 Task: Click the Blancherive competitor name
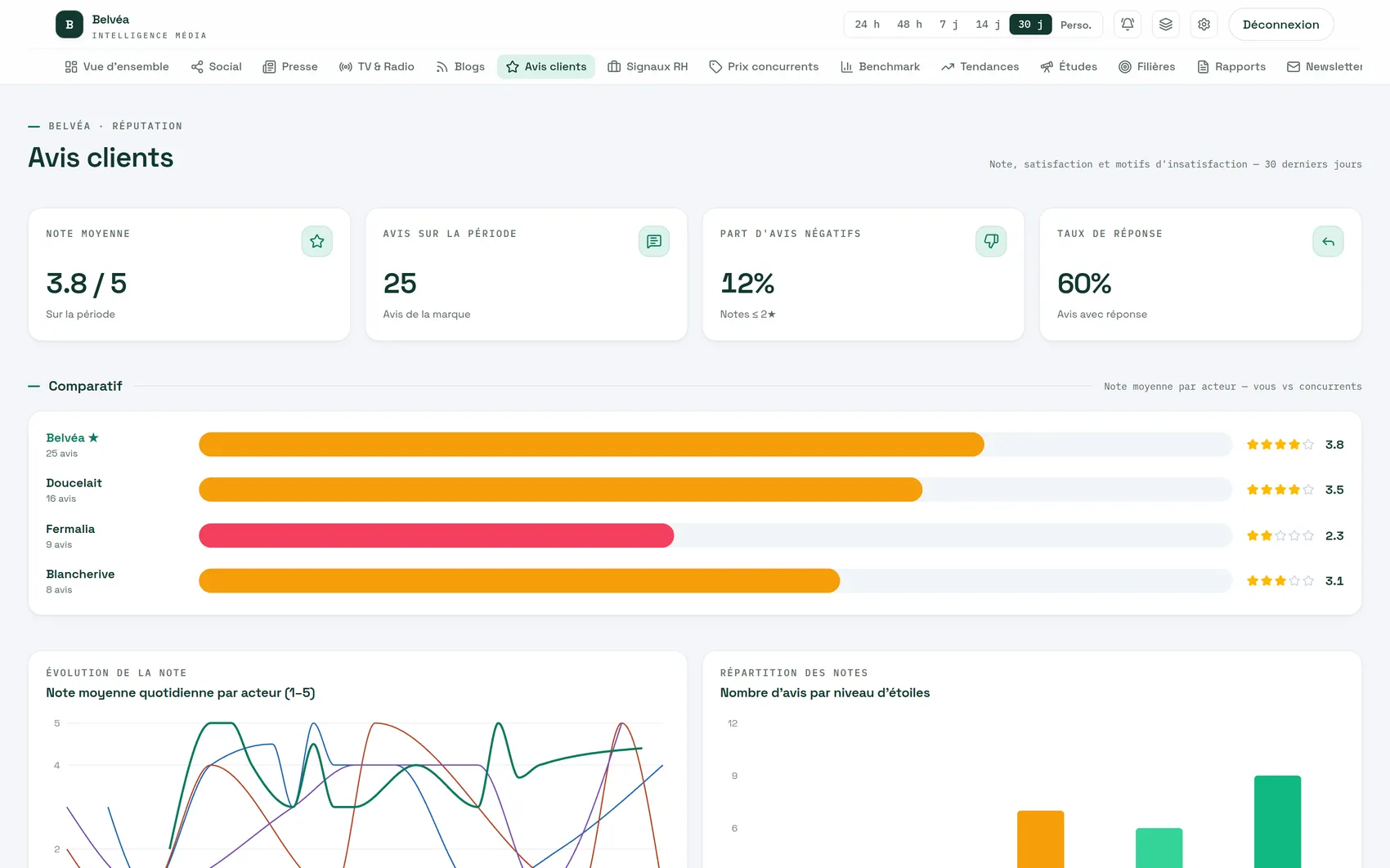click(x=80, y=575)
